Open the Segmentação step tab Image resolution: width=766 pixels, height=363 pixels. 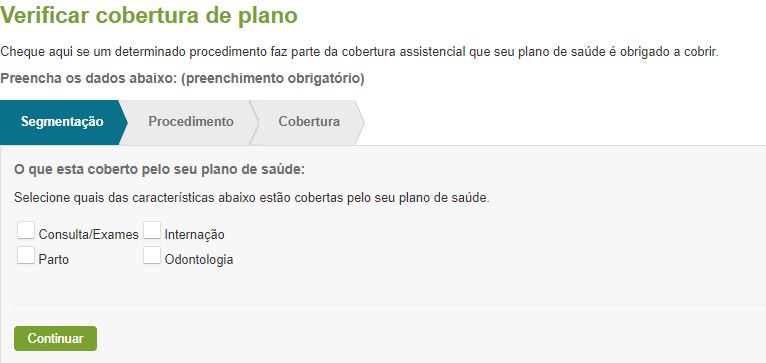coord(62,122)
